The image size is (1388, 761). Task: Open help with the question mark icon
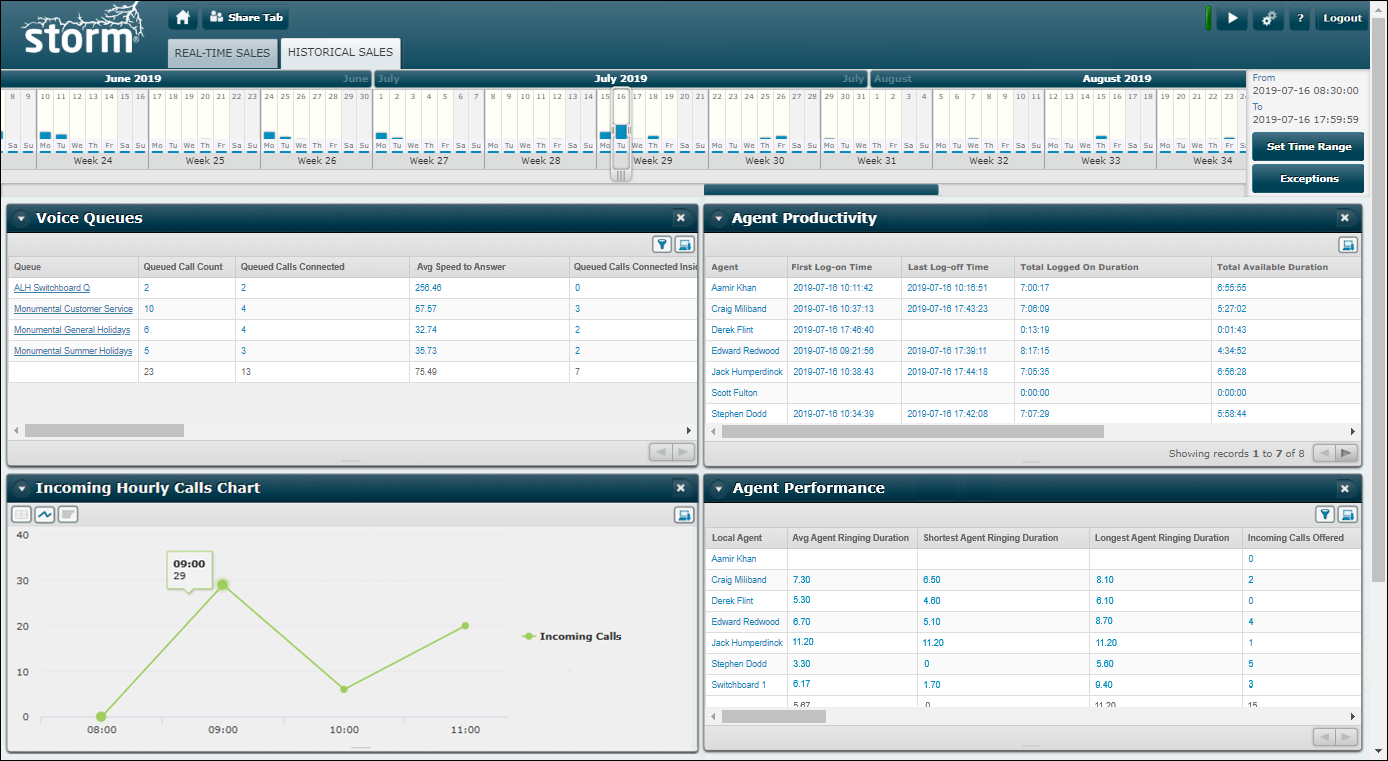[x=1300, y=18]
